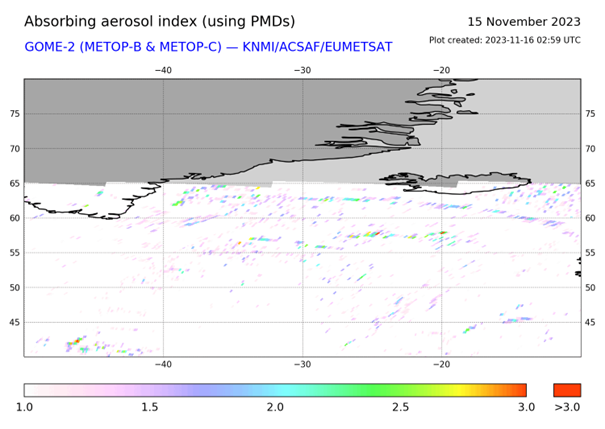Screen dimensions: 605x429
Task: Click the right axis "45" latitude label
Action: coord(590,322)
